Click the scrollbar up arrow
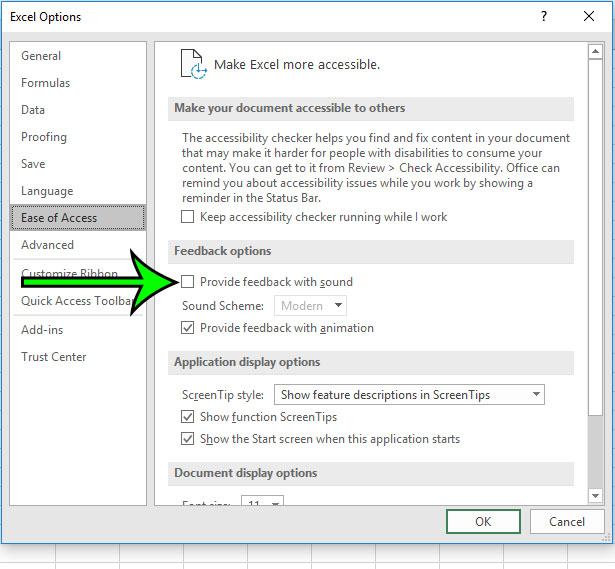This screenshot has width=615, height=569. pyautogui.click(x=595, y=51)
